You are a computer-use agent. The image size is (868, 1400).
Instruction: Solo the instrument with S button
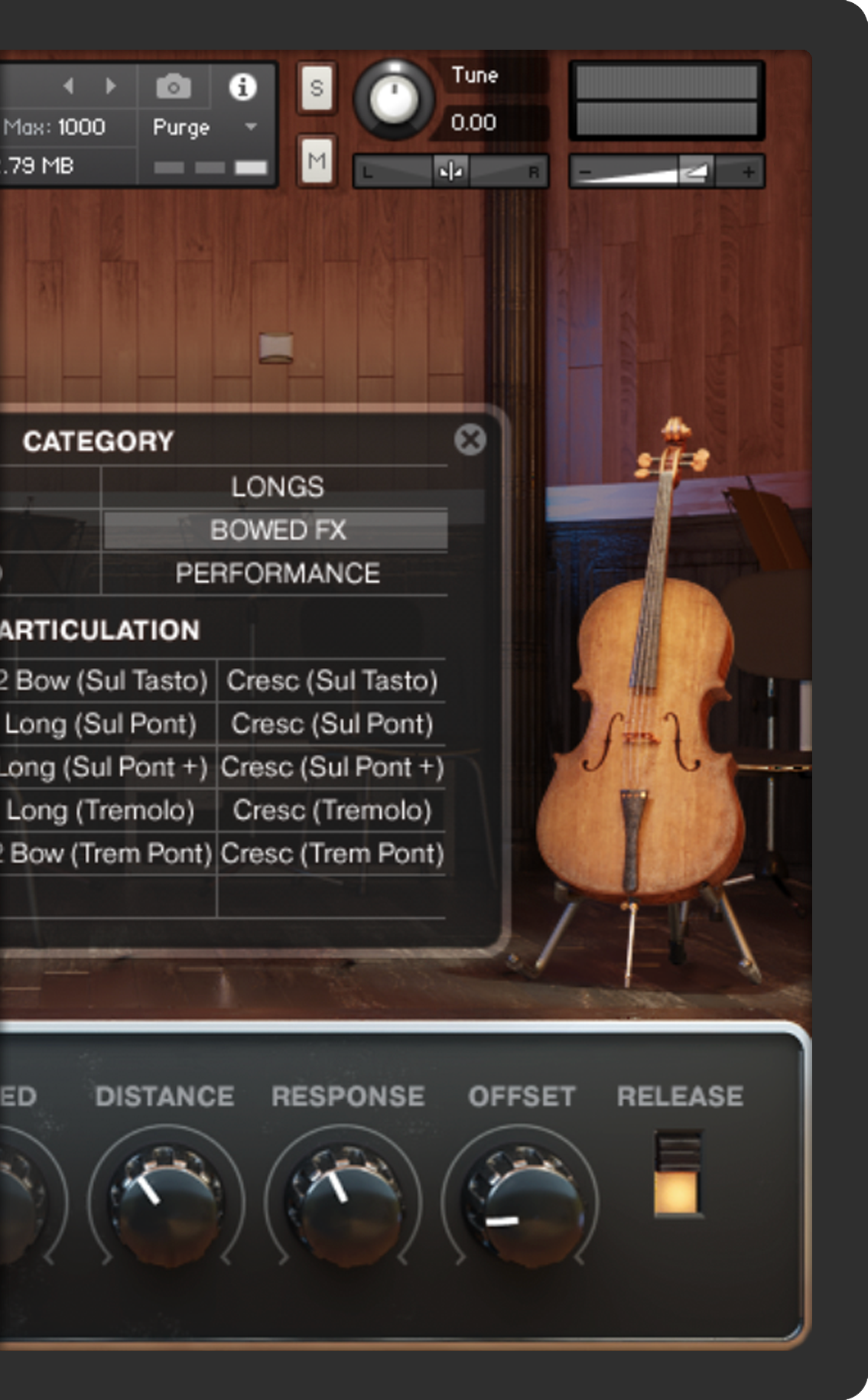316,89
